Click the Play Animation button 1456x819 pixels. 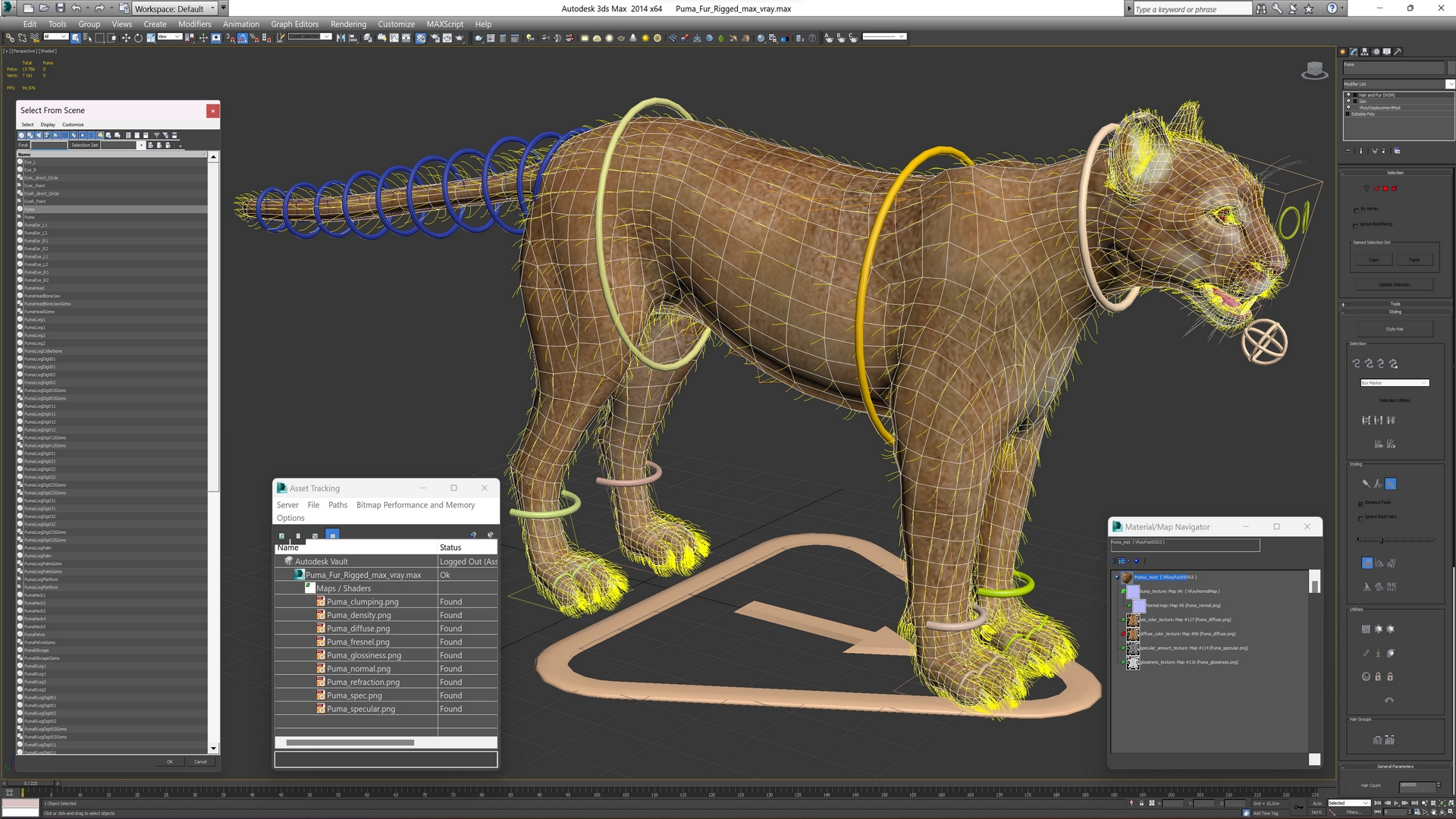(1396, 803)
